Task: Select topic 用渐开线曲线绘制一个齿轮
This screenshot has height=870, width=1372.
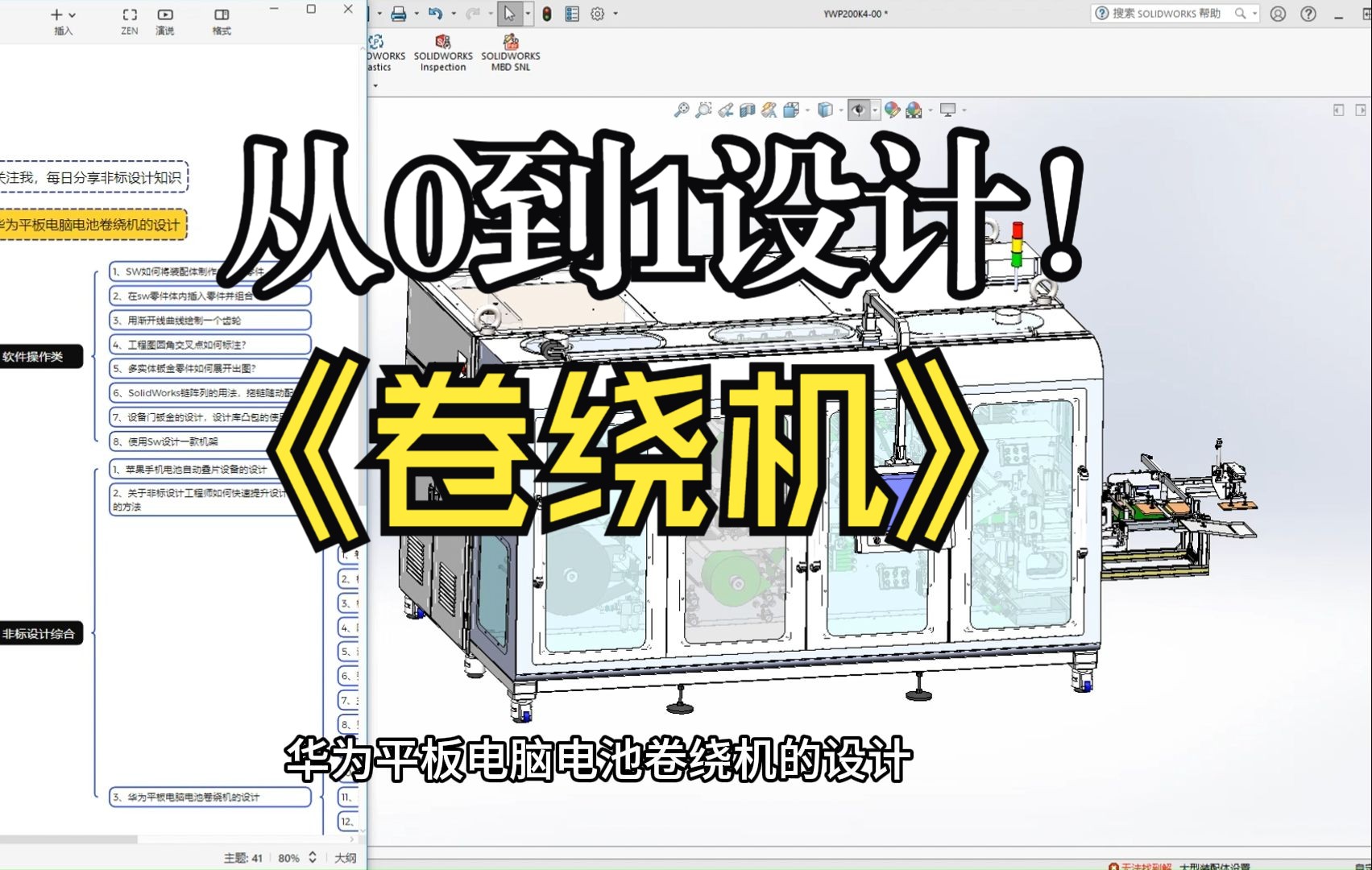Action: click(210, 320)
